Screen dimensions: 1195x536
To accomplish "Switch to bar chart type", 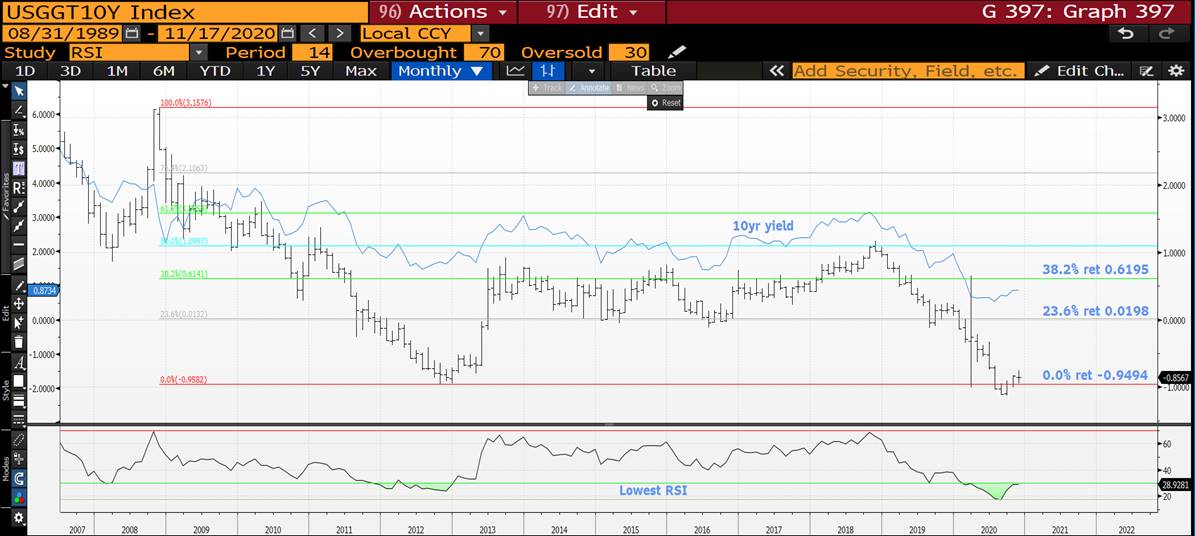I will [547, 71].
